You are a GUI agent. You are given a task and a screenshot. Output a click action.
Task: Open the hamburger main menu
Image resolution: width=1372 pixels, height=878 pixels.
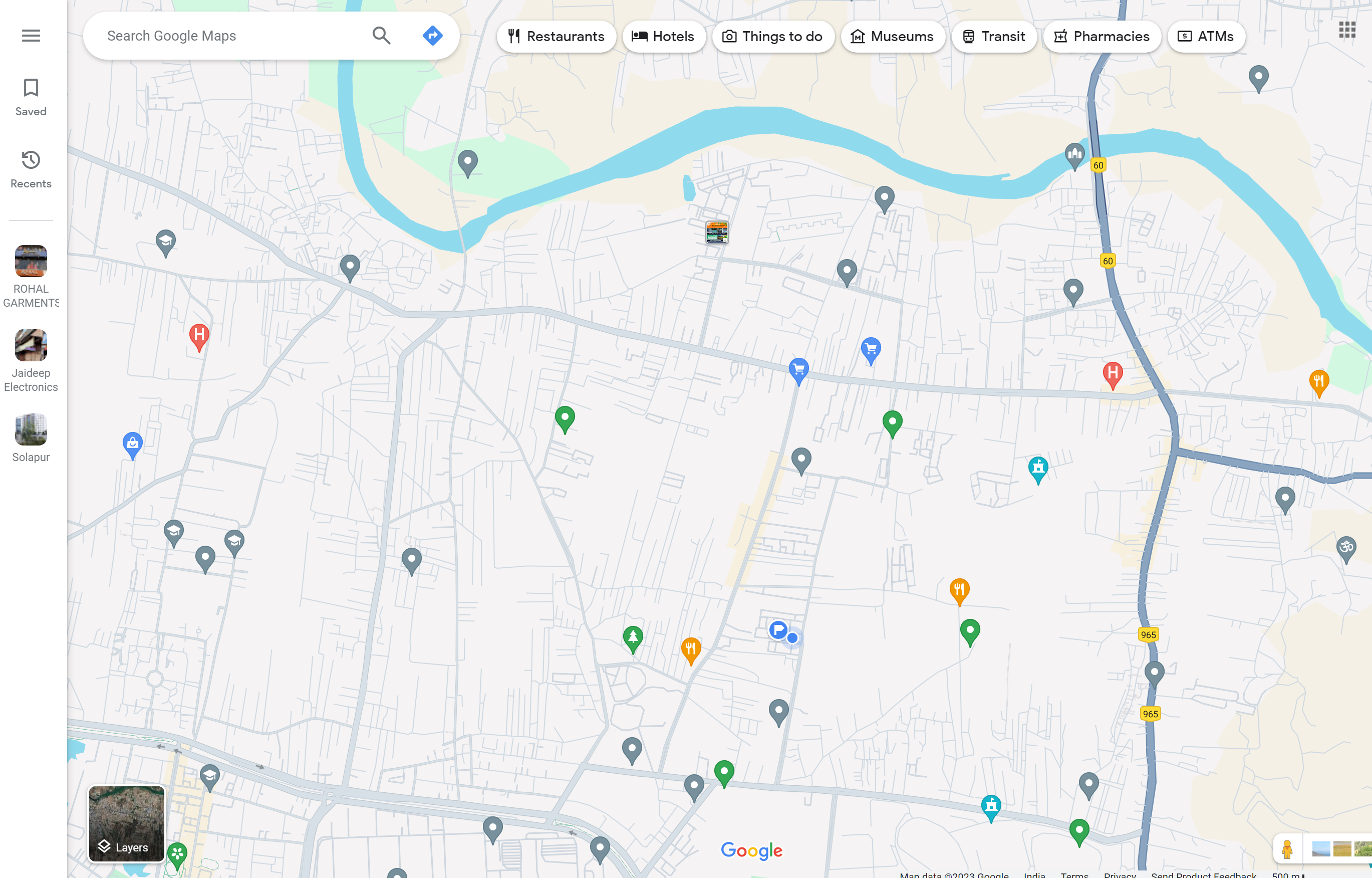[31, 36]
